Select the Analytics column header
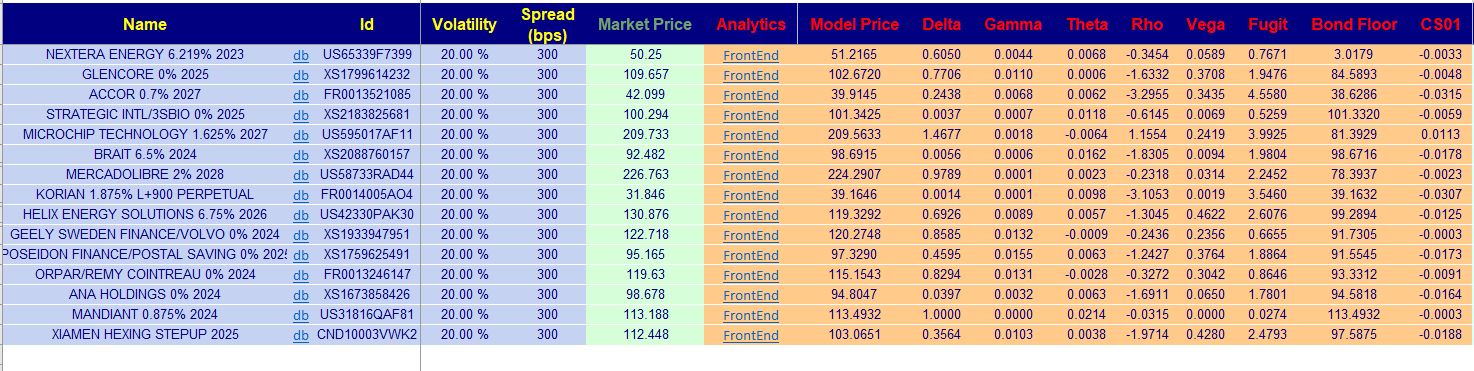1474x371 pixels. tap(751, 24)
